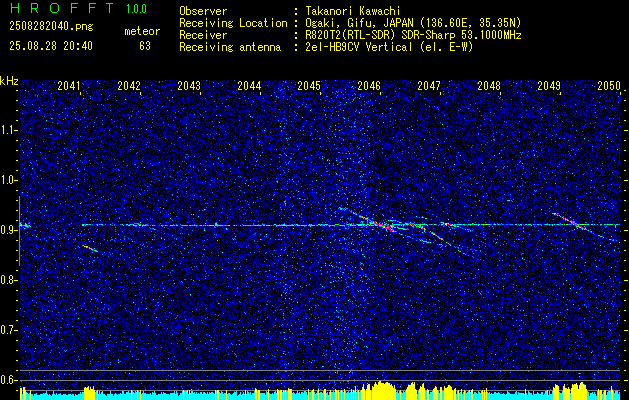
Task: Click the Receiver label line
Action: 203,35
